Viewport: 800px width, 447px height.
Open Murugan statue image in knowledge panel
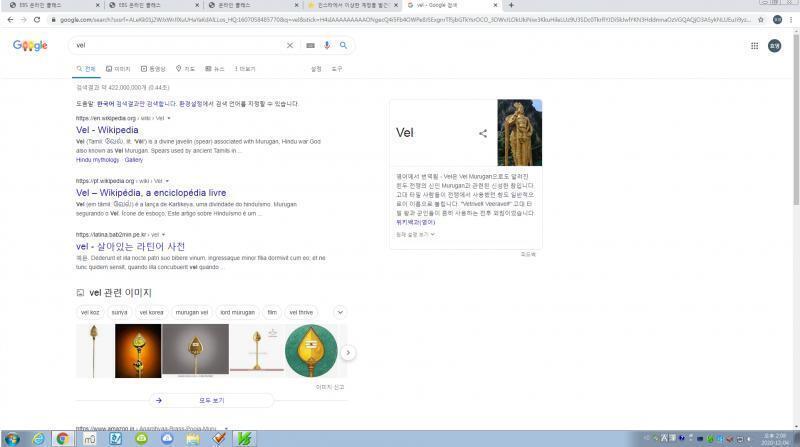tap(519, 133)
